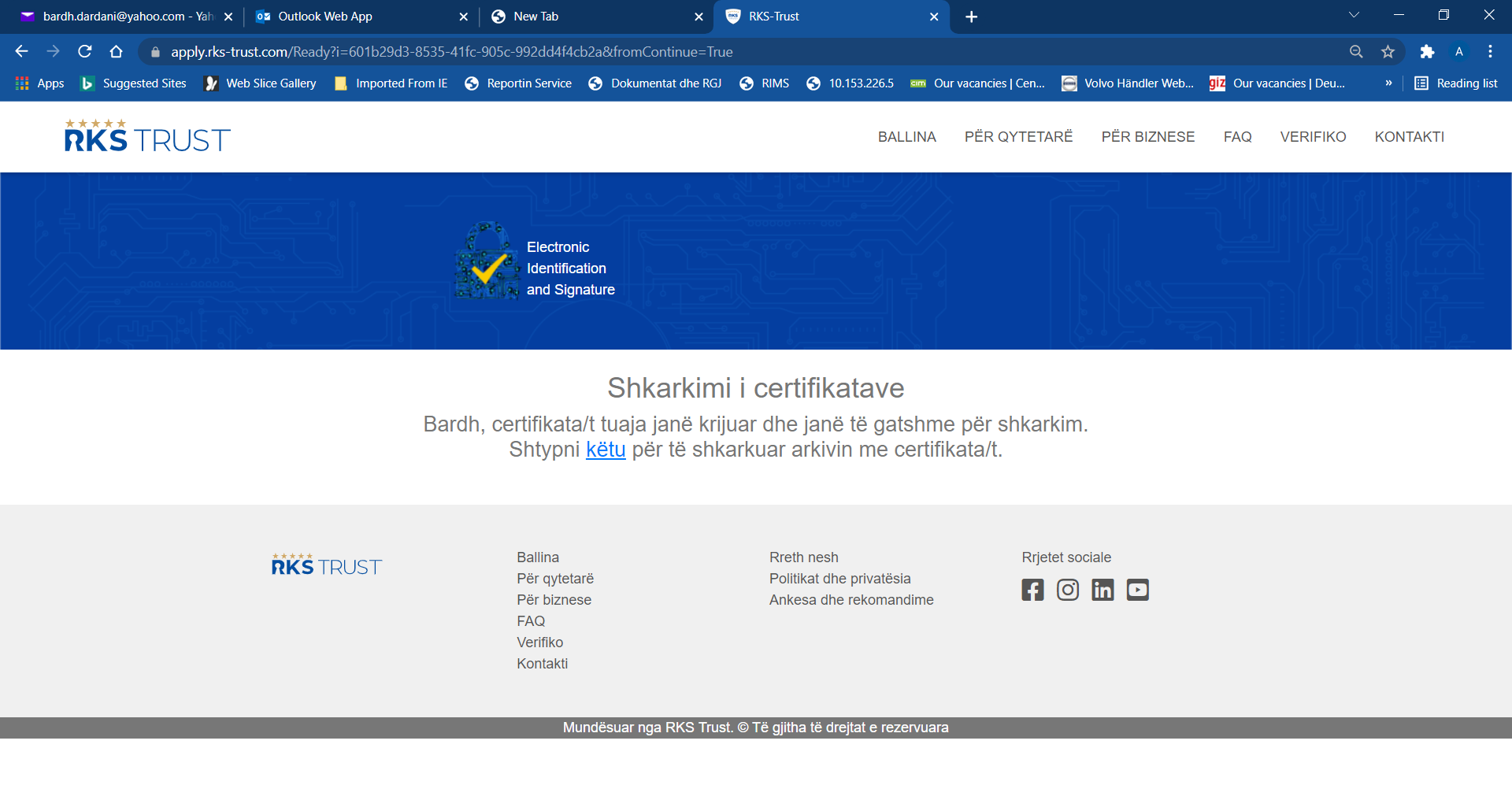Open the Reading list button
The height and width of the screenshot is (811, 1512).
(x=1456, y=83)
